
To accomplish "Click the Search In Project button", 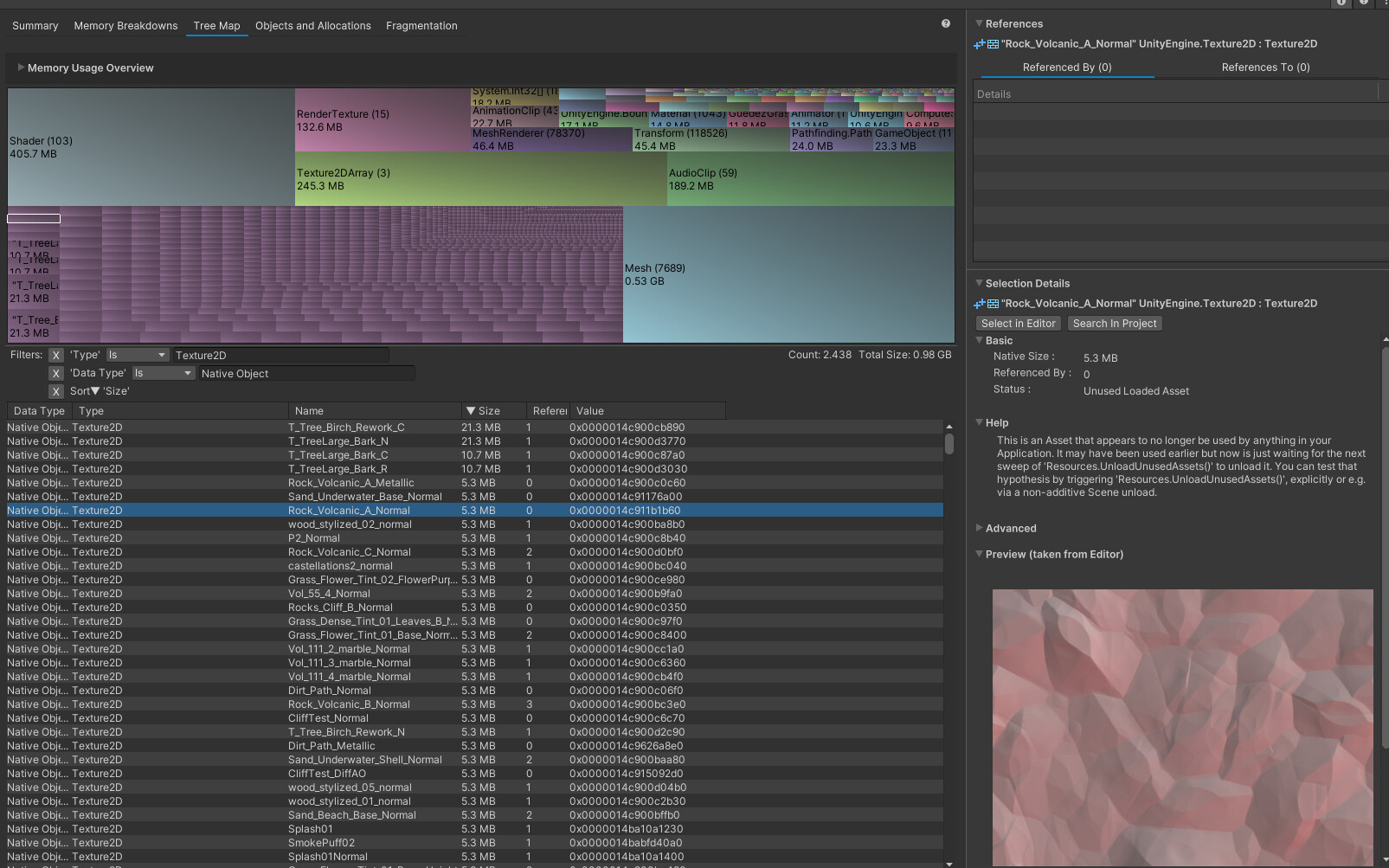I will coord(1114,324).
